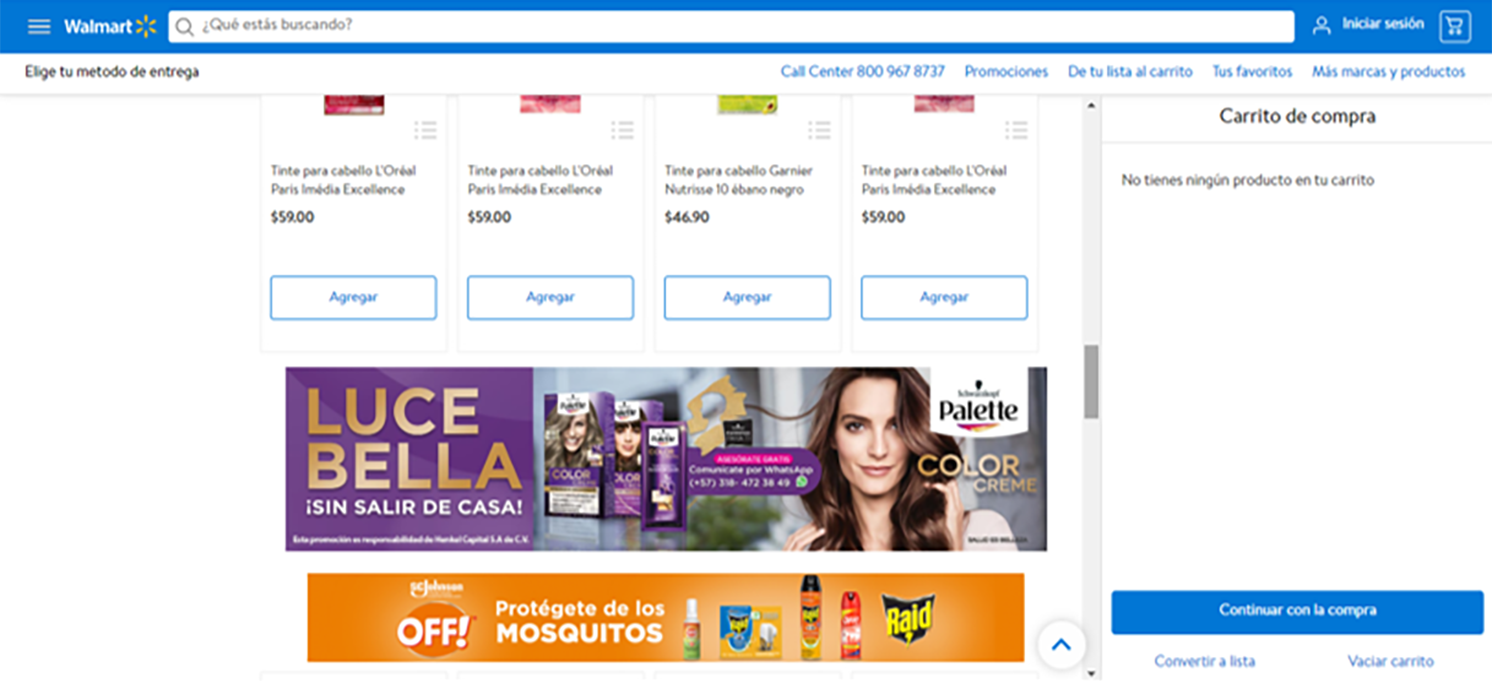
Task: Open the Palette Luce Bella banner
Action: point(666,459)
